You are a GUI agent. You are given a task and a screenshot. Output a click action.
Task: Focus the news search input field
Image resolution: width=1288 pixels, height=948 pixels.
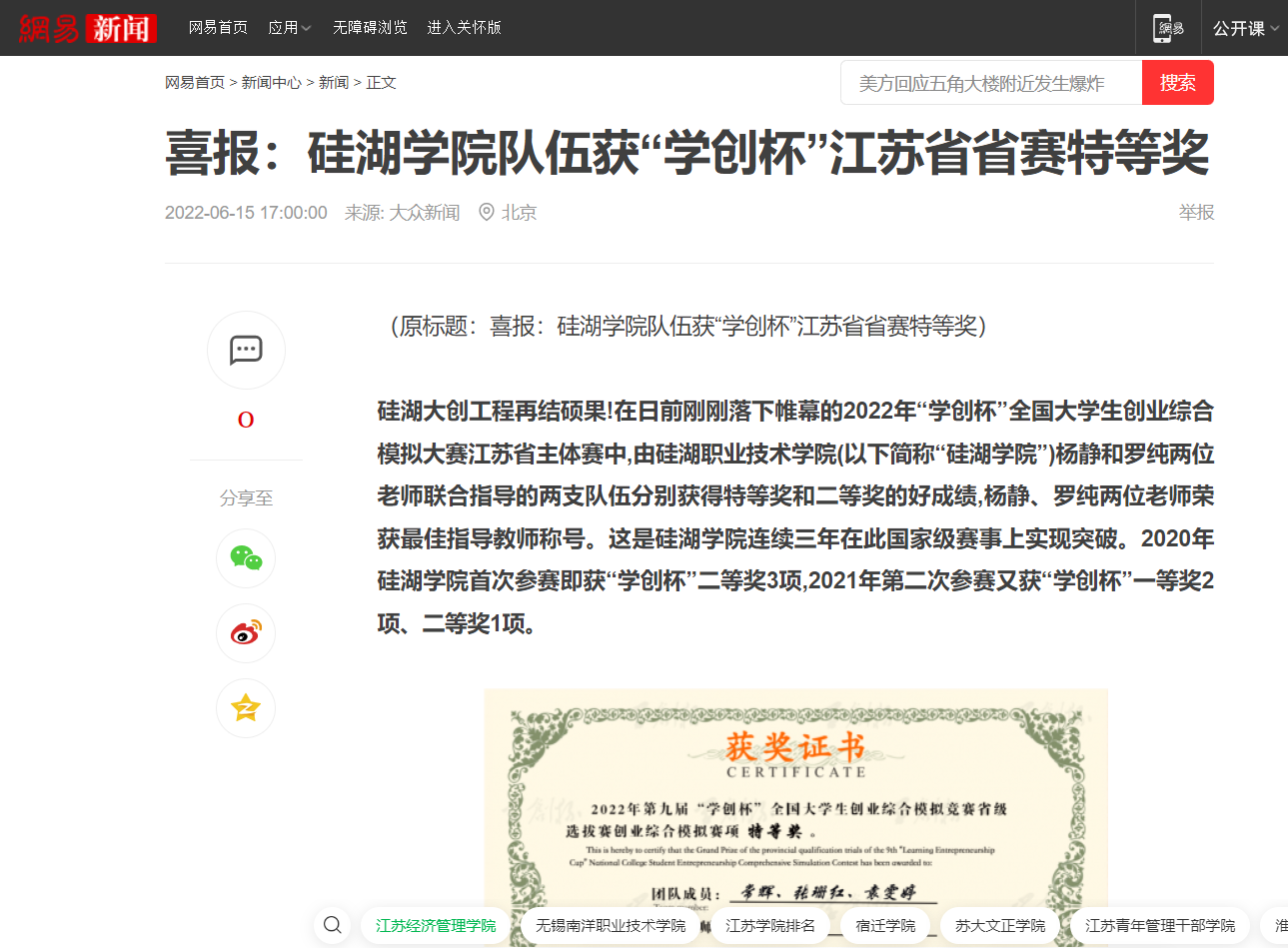pyautogui.click(x=991, y=83)
